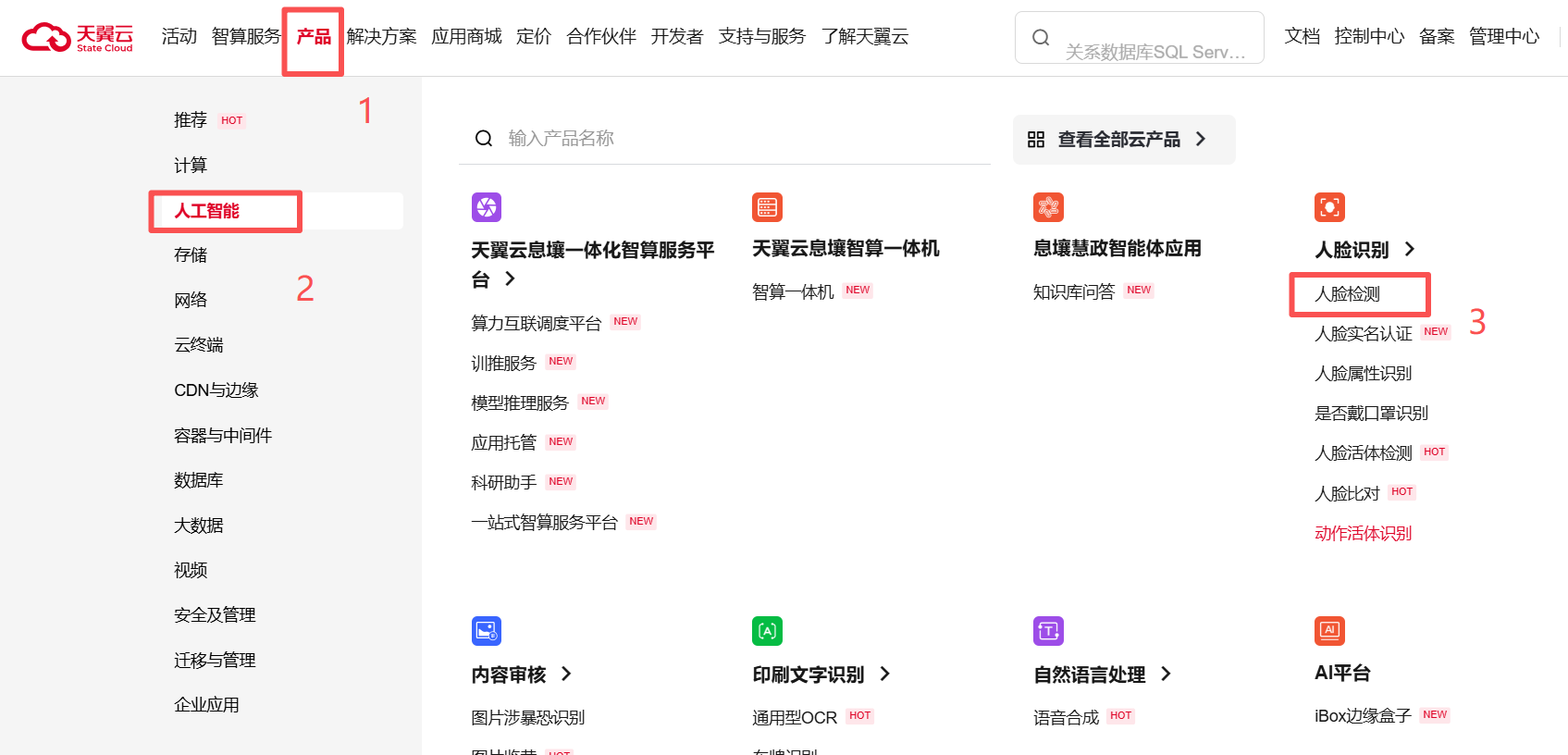The height and width of the screenshot is (755, 1568).
Task: Select 数据库 in the left category list
Action: pos(199,480)
